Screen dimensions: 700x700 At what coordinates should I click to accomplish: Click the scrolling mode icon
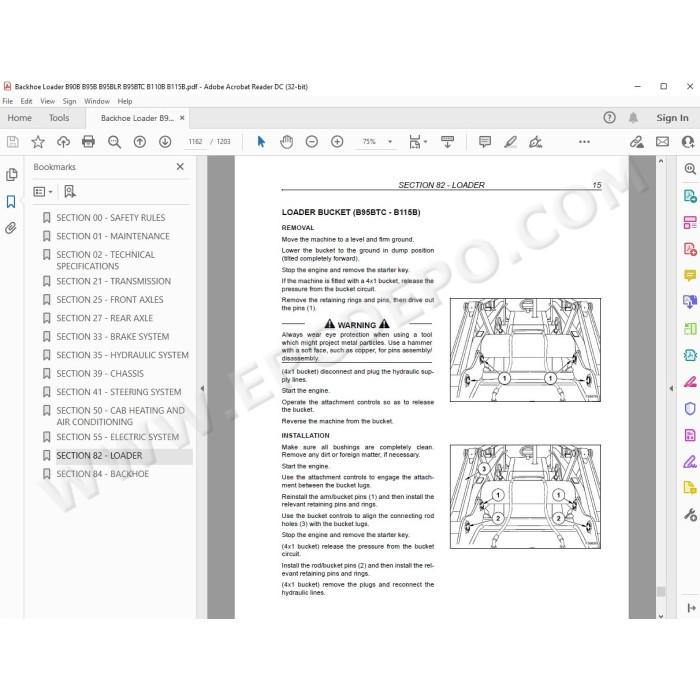pos(447,142)
